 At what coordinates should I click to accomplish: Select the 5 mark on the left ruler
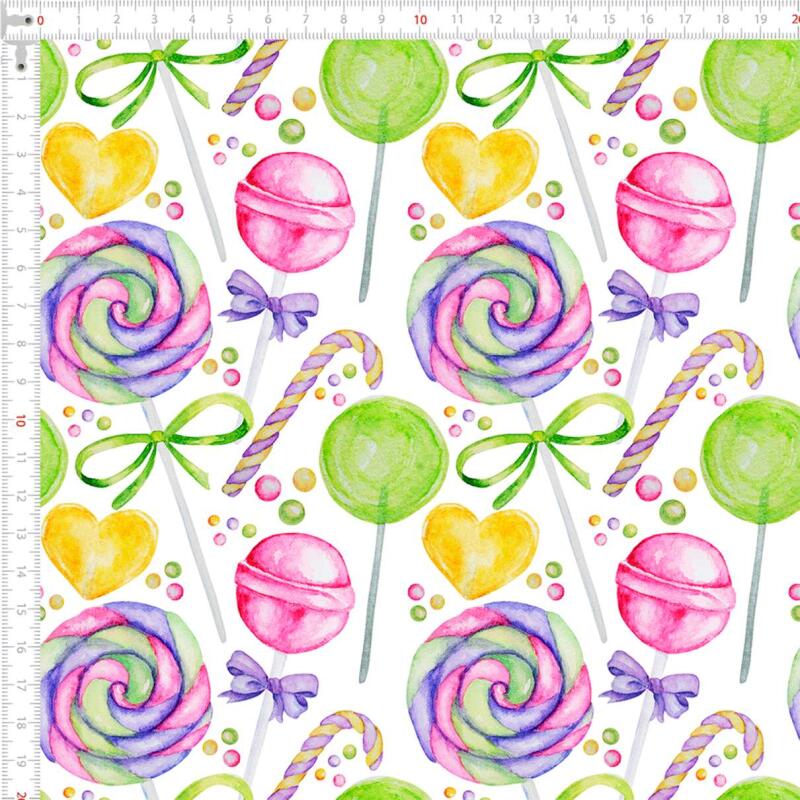[19, 231]
